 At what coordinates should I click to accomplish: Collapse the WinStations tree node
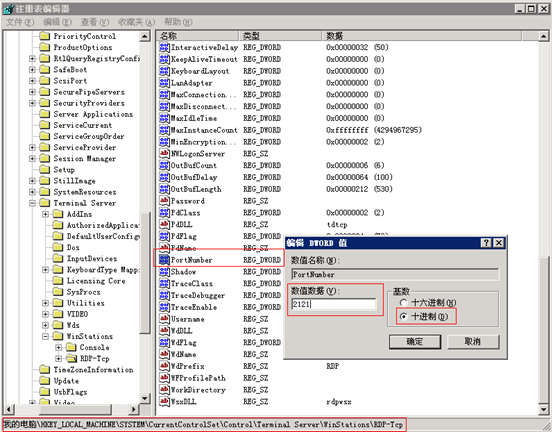pos(45,336)
